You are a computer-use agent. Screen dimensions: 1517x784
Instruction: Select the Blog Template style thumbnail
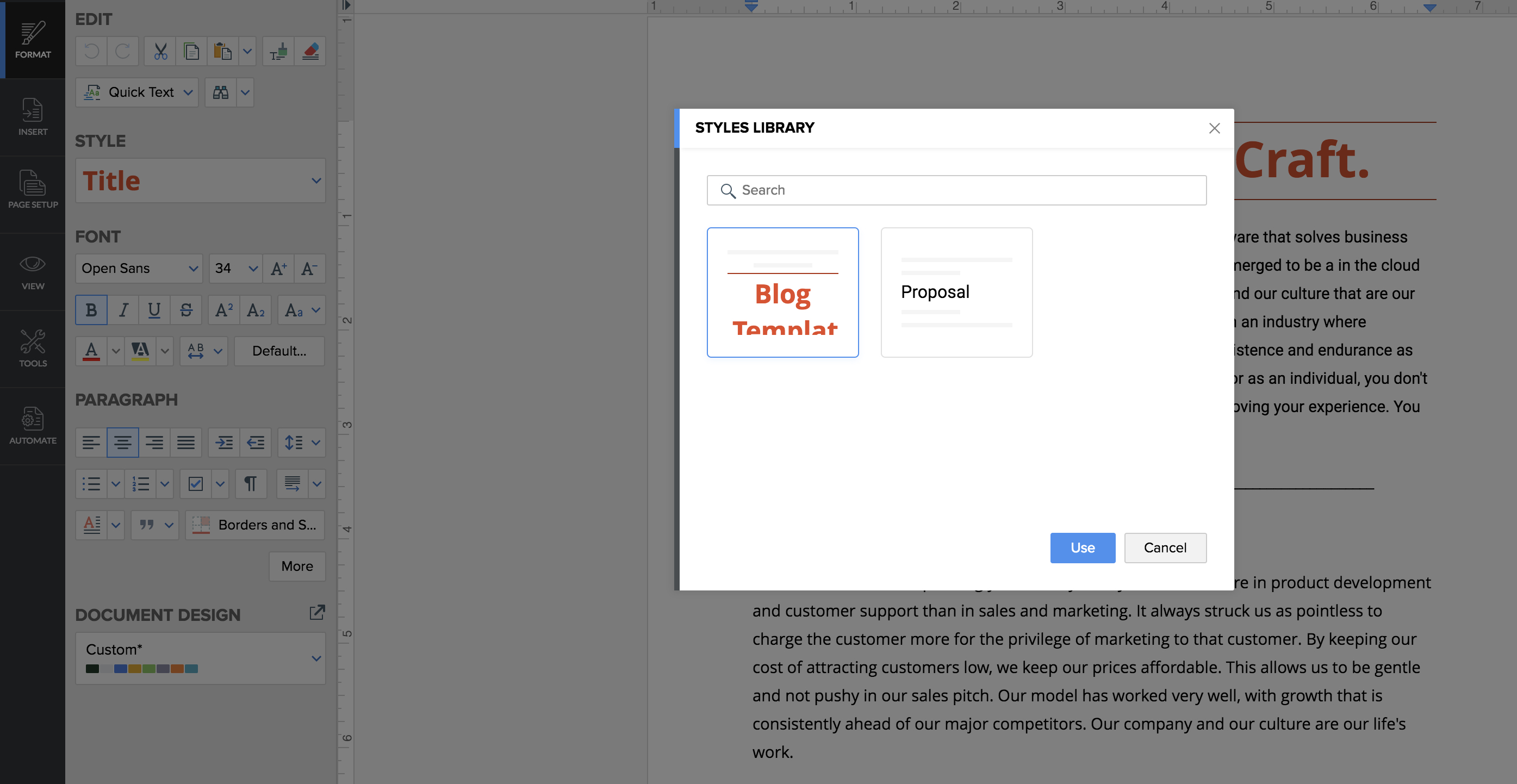[x=782, y=292]
